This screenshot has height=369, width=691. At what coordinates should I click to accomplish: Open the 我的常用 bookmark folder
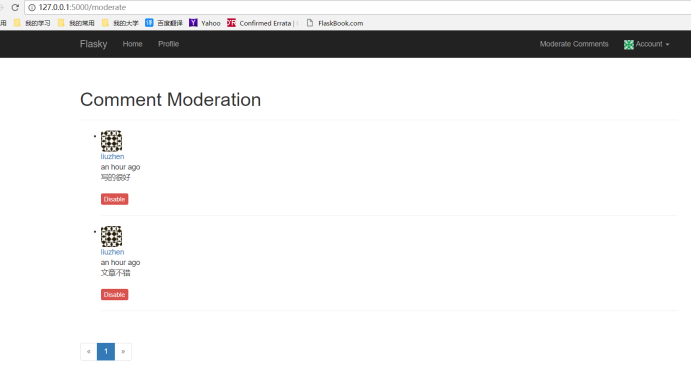[76, 23]
